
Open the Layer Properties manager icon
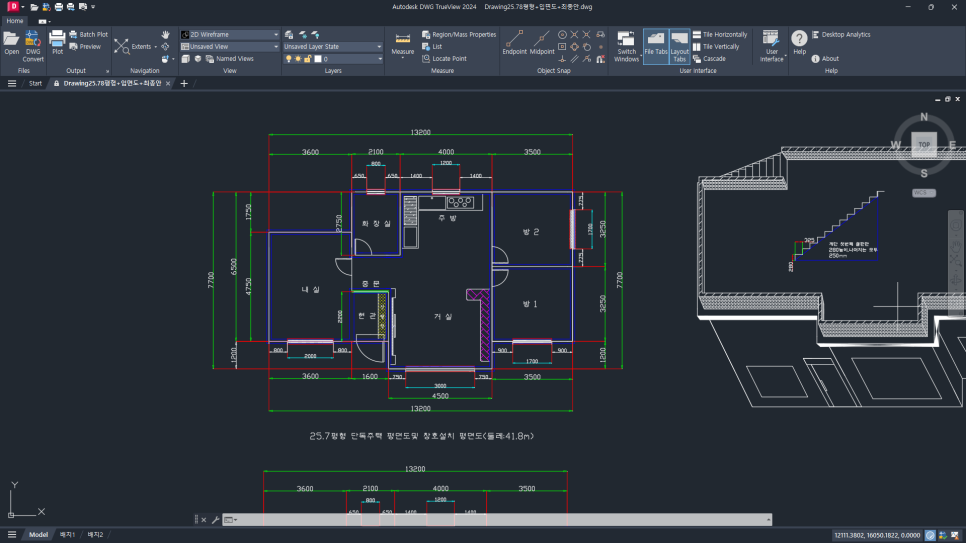(289, 35)
